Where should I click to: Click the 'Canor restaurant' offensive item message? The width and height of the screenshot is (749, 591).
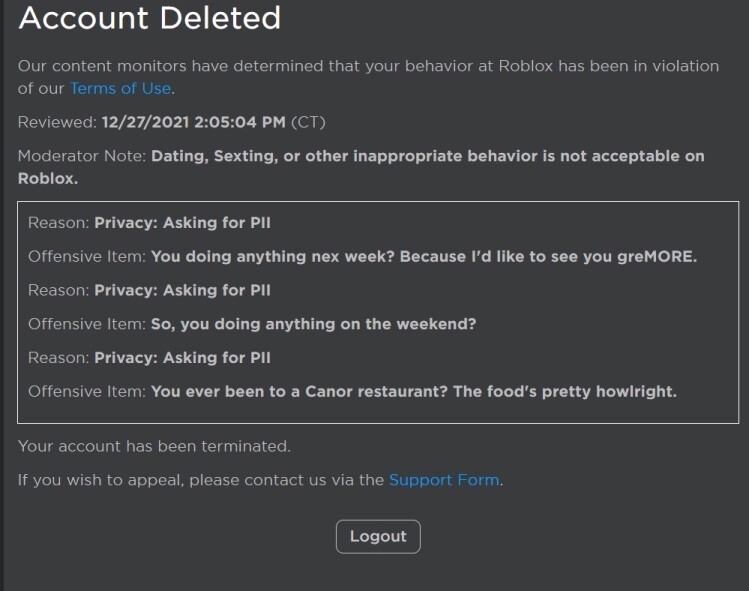pos(413,392)
